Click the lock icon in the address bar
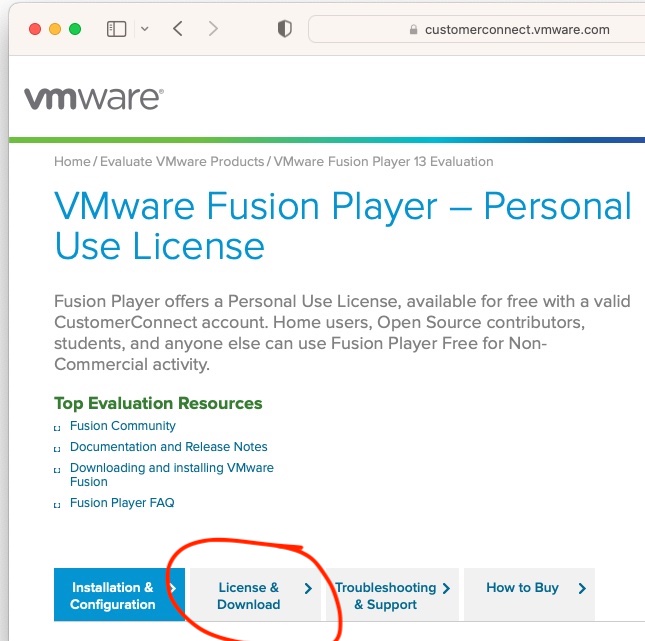Screen dimensions: 645x641 click(x=414, y=30)
